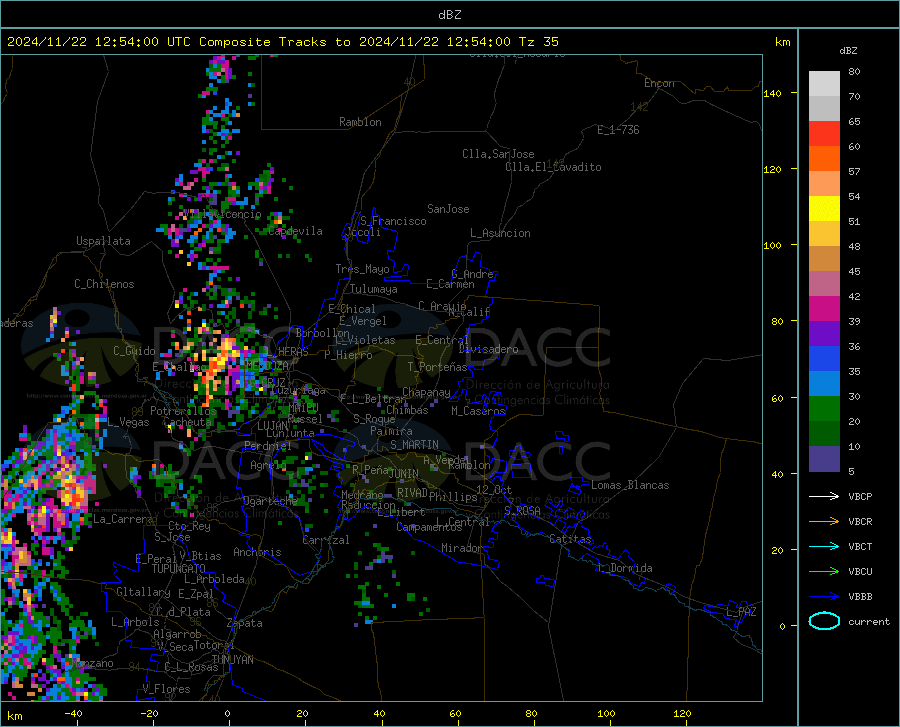Screen dimensions: 900x727
Task: Click the Capdevila label
Action: (x=296, y=231)
